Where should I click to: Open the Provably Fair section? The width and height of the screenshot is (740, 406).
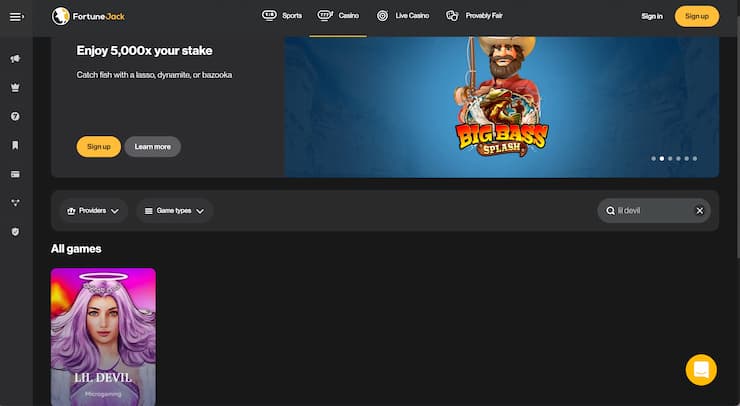pyautogui.click(x=474, y=16)
